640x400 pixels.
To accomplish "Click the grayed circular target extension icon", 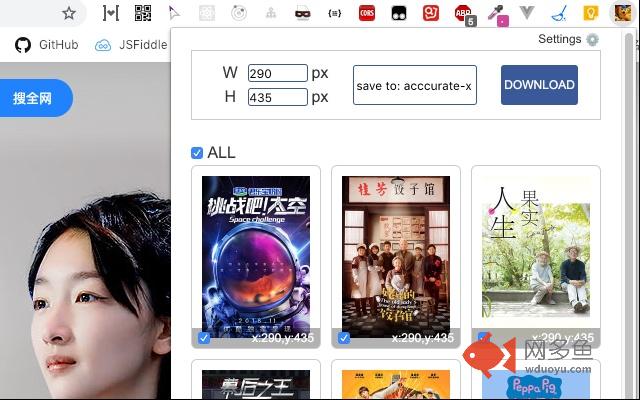I will [x=239, y=13].
